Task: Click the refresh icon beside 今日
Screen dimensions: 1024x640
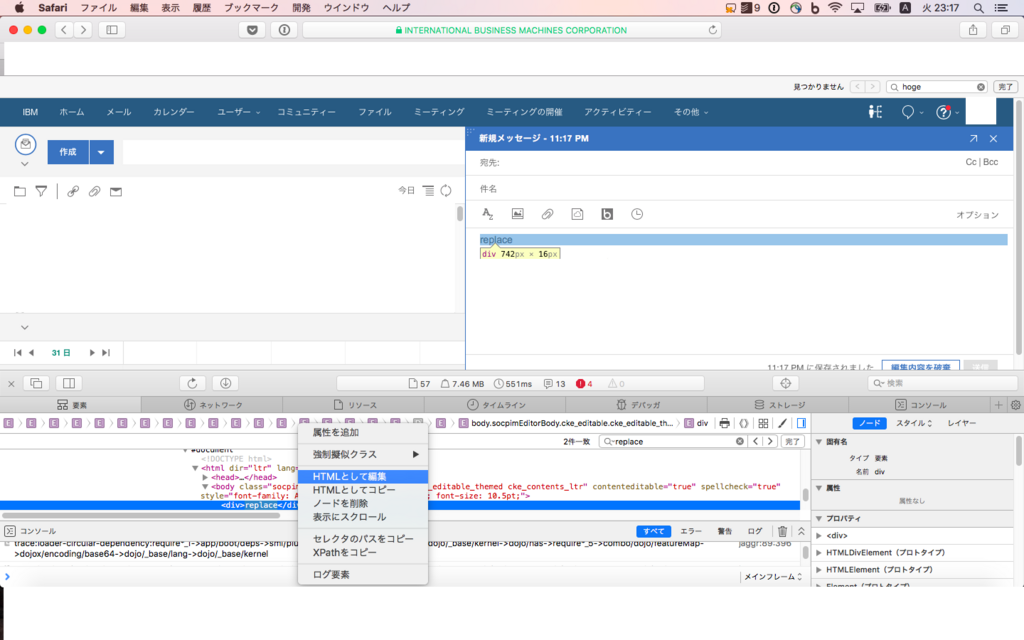Action: (x=446, y=191)
